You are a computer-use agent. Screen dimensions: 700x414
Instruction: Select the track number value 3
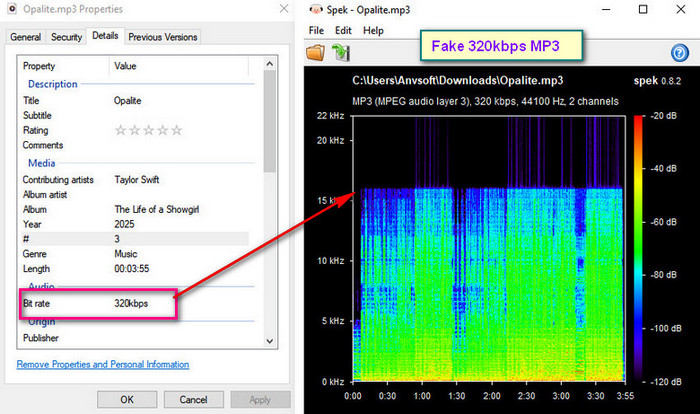[x=117, y=239]
